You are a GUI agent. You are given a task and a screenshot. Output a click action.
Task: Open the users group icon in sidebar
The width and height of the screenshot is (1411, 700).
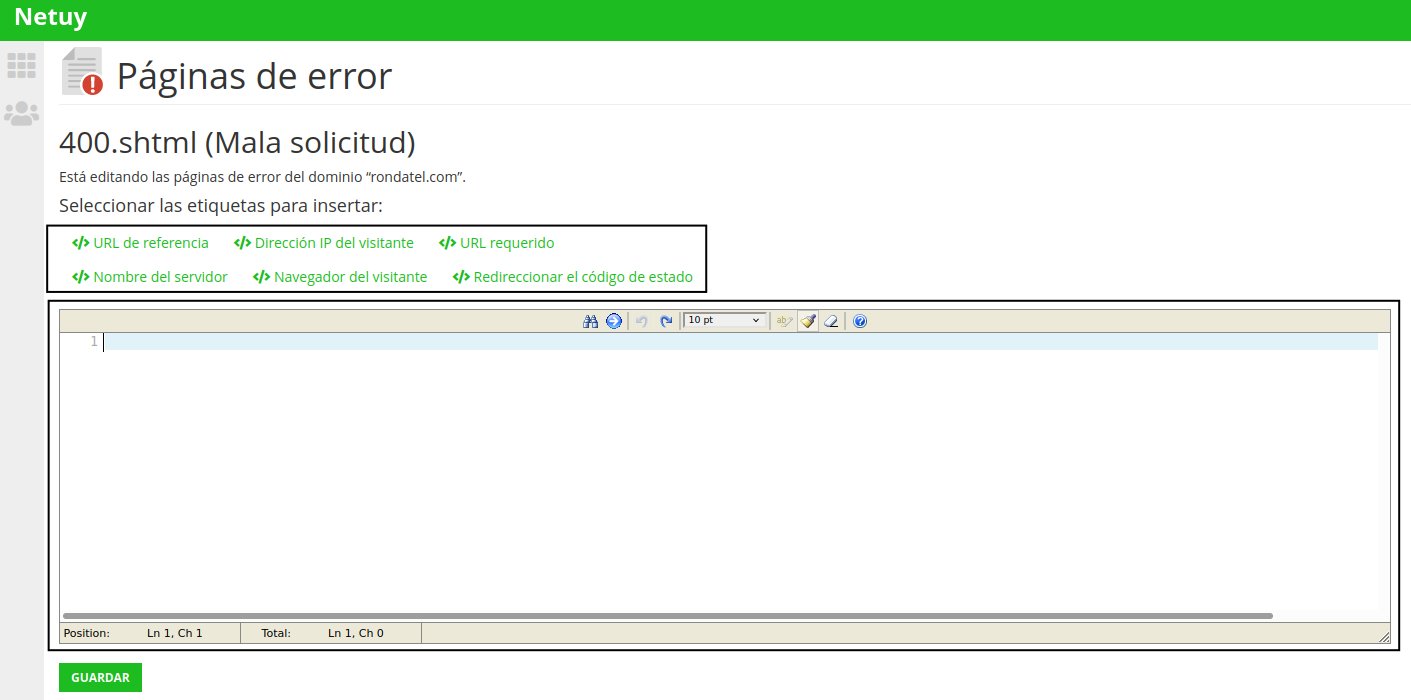tap(21, 113)
